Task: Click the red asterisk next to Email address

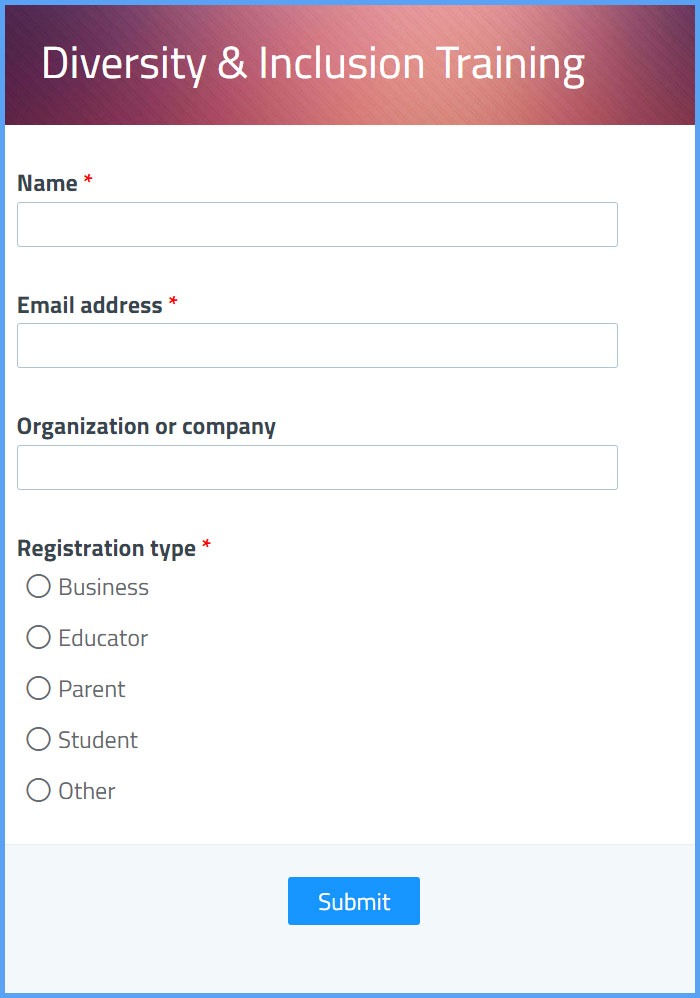Action: (x=175, y=302)
